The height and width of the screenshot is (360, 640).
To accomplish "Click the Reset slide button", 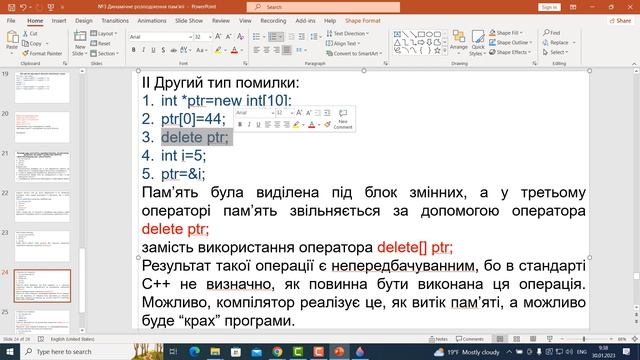I will click(x=100, y=43).
